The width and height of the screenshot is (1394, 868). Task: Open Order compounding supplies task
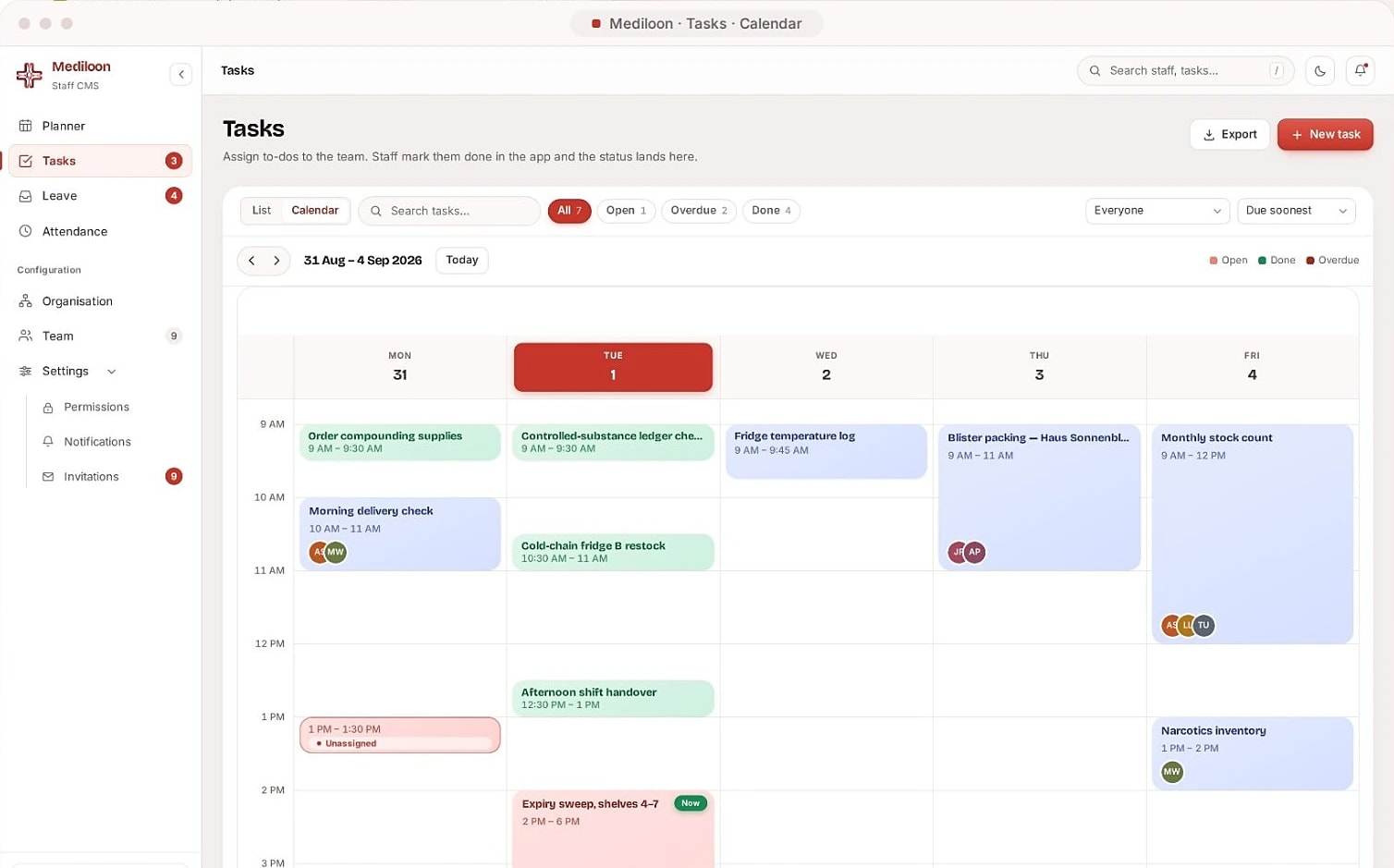(x=400, y=442)
